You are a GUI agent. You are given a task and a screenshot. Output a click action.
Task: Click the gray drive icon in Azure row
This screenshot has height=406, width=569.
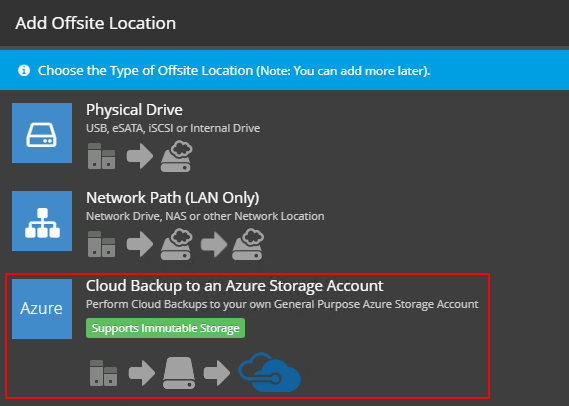(179, 373)
